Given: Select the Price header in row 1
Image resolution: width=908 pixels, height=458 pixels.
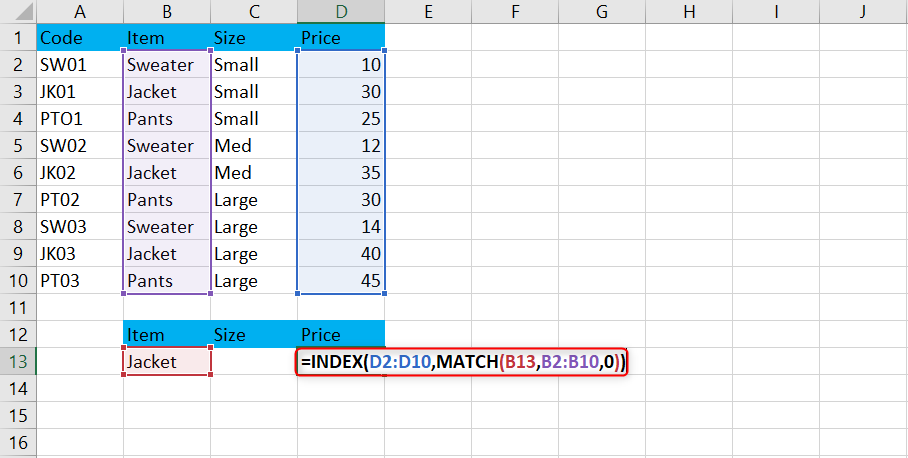Looking at the screenshot, I should 341,38.
